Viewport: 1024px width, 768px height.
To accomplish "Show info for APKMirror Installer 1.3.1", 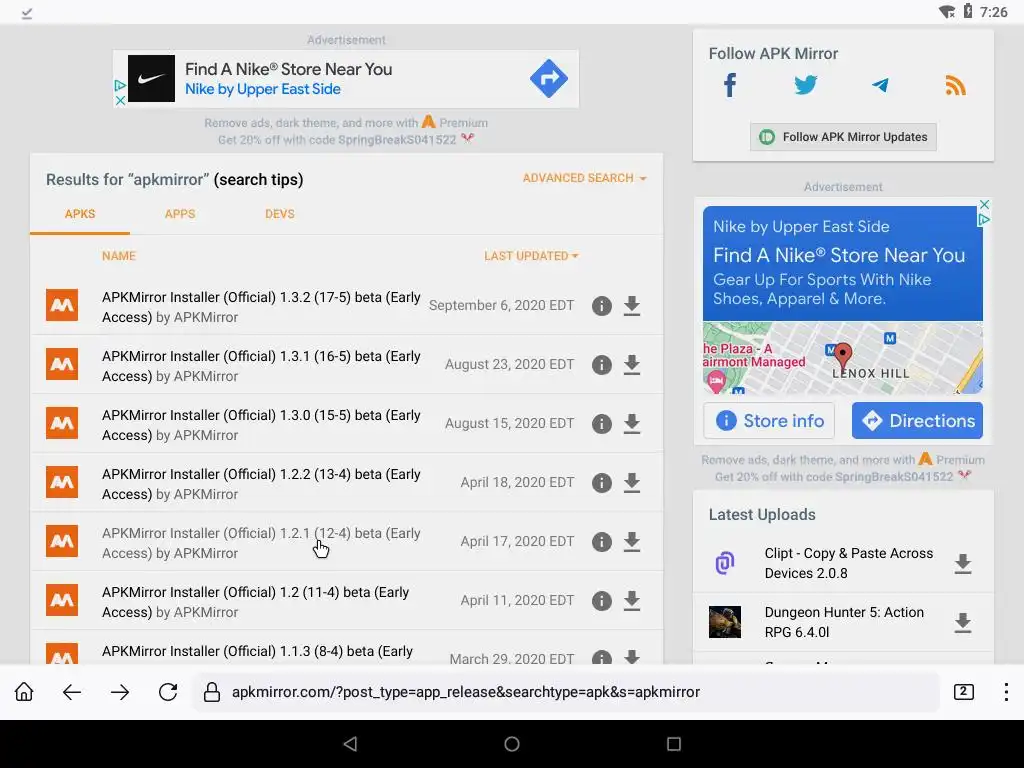I will [601, 364].
